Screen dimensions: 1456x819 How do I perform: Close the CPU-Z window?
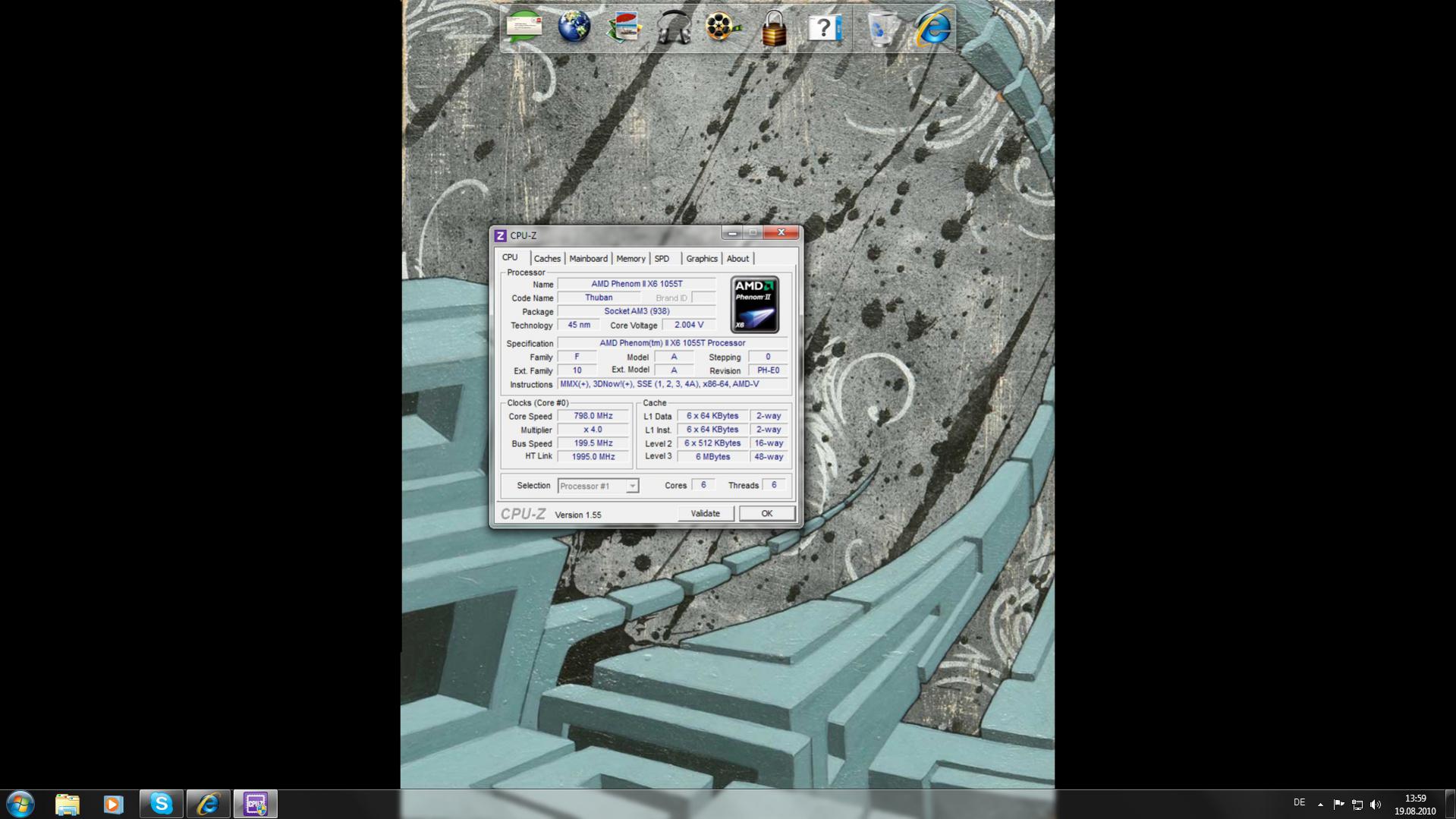tap(781, 233)
